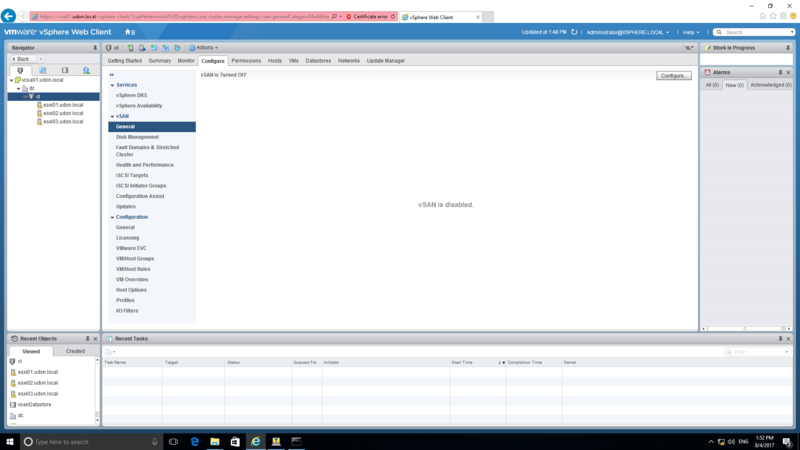Pin the Recent Tasks panel
The width and height of the screenshot is (800, 450).
coord(780,339)
